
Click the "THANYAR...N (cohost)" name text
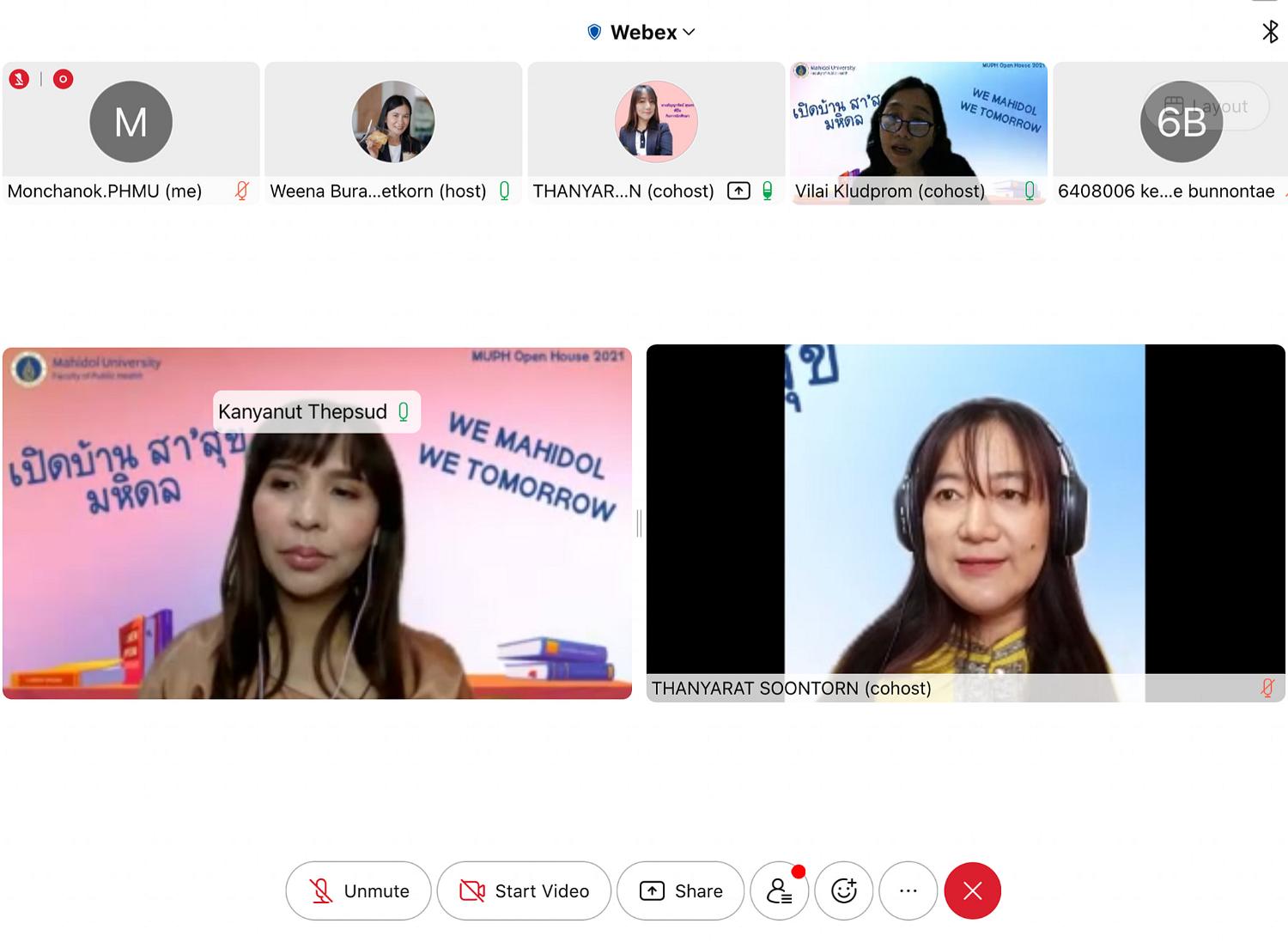623,191
